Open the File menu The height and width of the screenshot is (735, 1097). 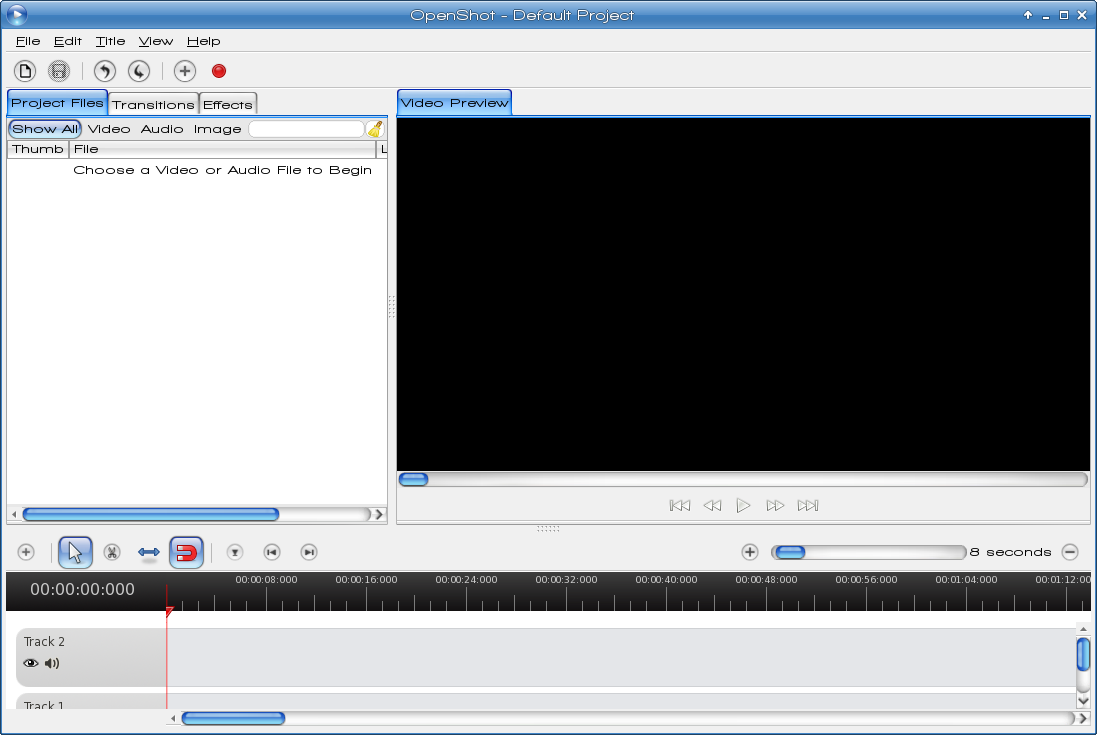(28, 41)
